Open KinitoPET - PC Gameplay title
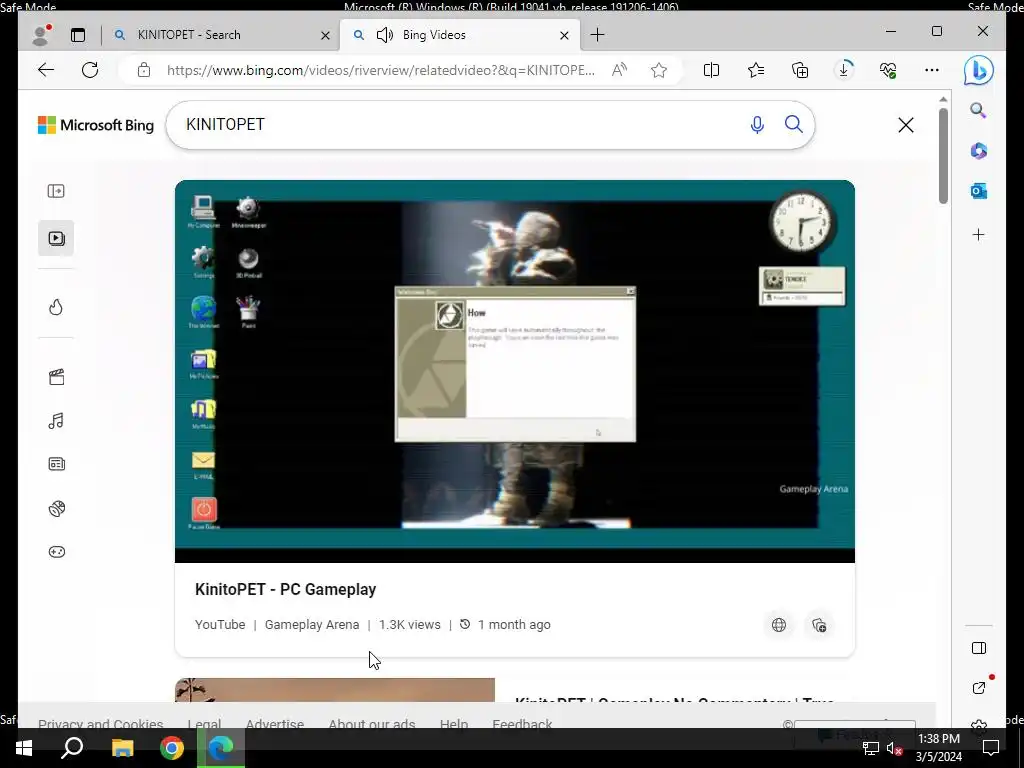The image size is (1024, 768). [285, 589]
